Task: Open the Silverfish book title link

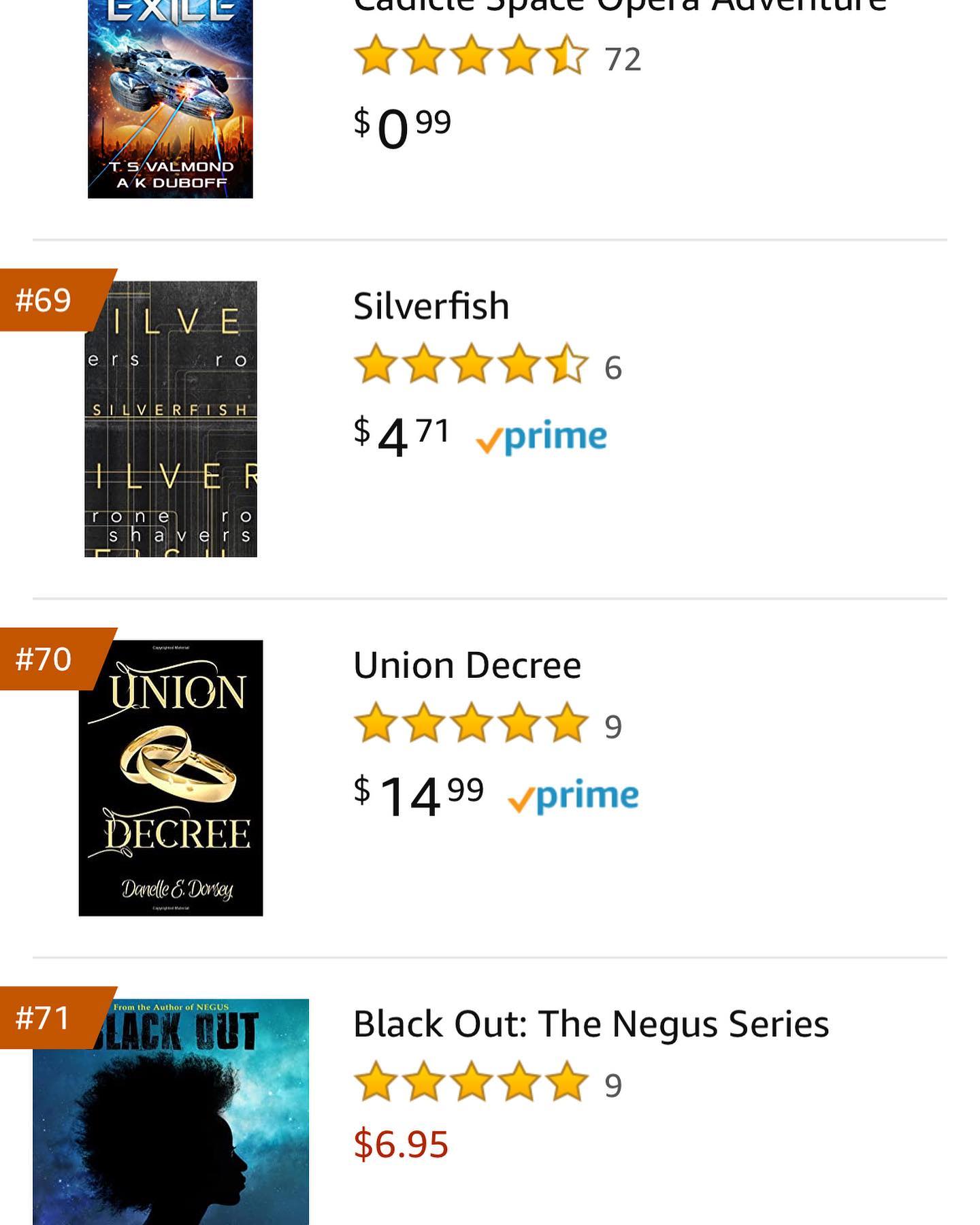Action: click(431, 306)
